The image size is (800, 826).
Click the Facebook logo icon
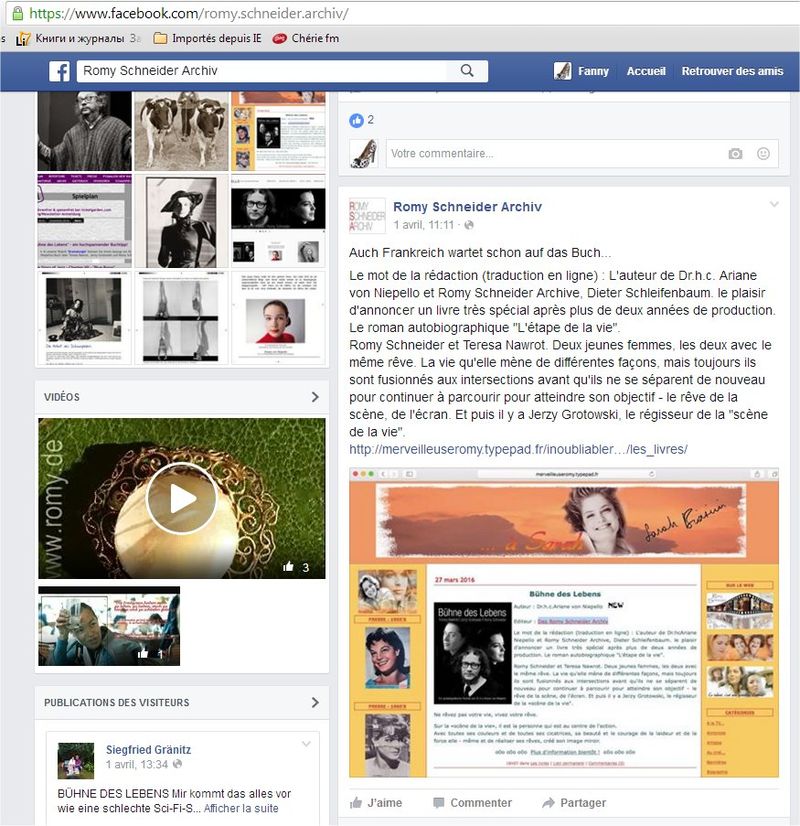point(59,71)
